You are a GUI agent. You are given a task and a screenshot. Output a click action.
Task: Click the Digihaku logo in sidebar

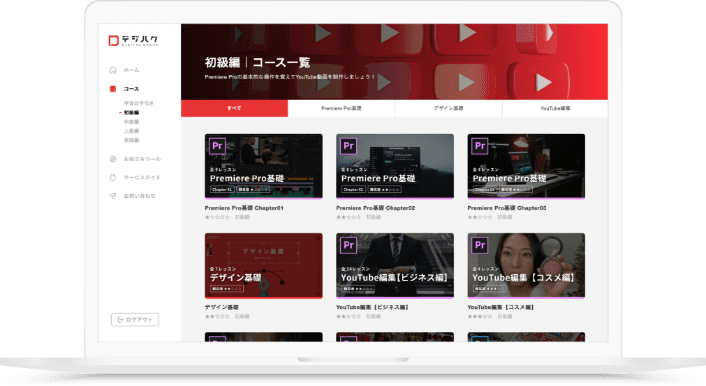pyautogui.click(x=133, y=41)
